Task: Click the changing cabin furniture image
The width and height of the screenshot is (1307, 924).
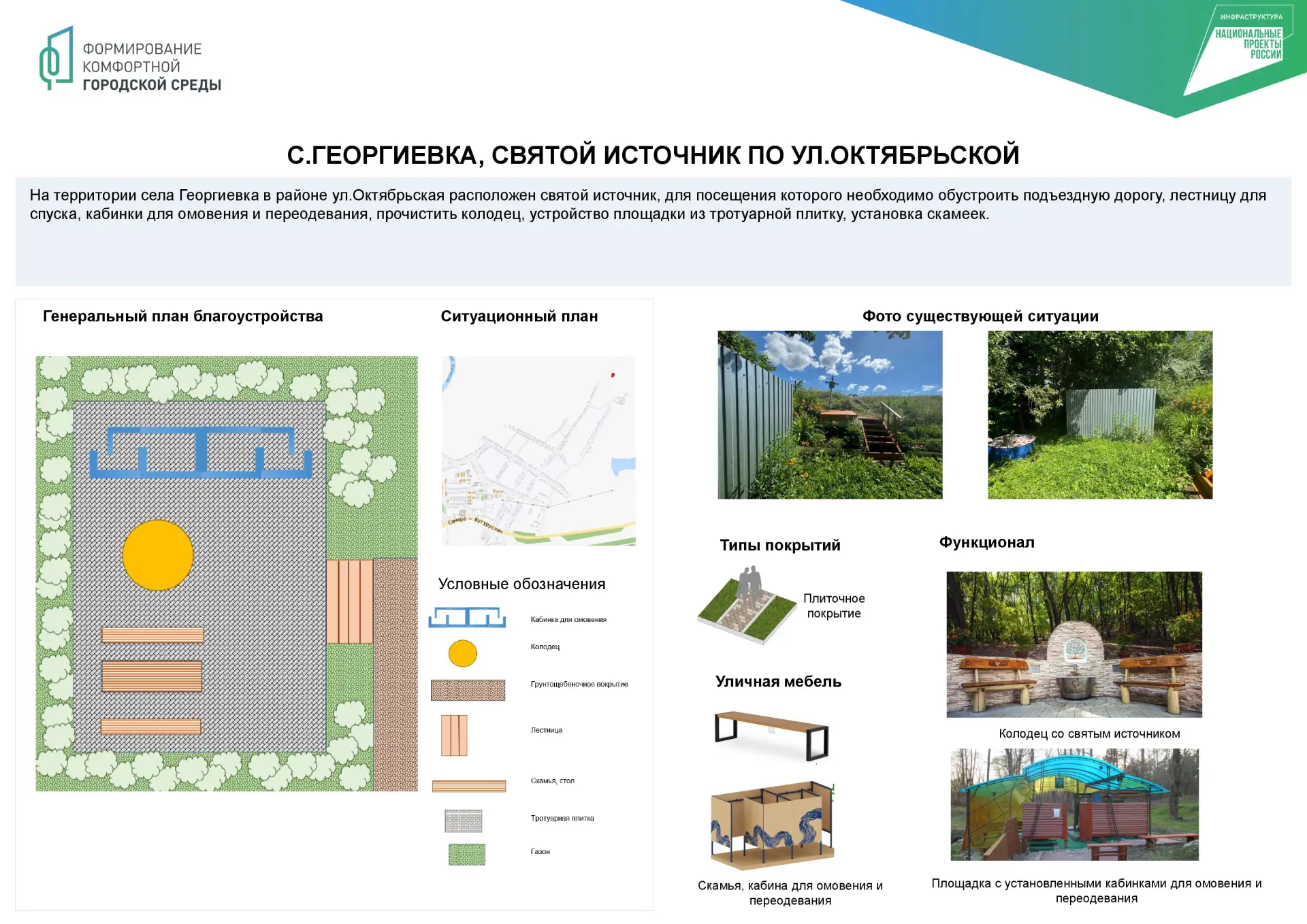Action: tap(773, 825)
